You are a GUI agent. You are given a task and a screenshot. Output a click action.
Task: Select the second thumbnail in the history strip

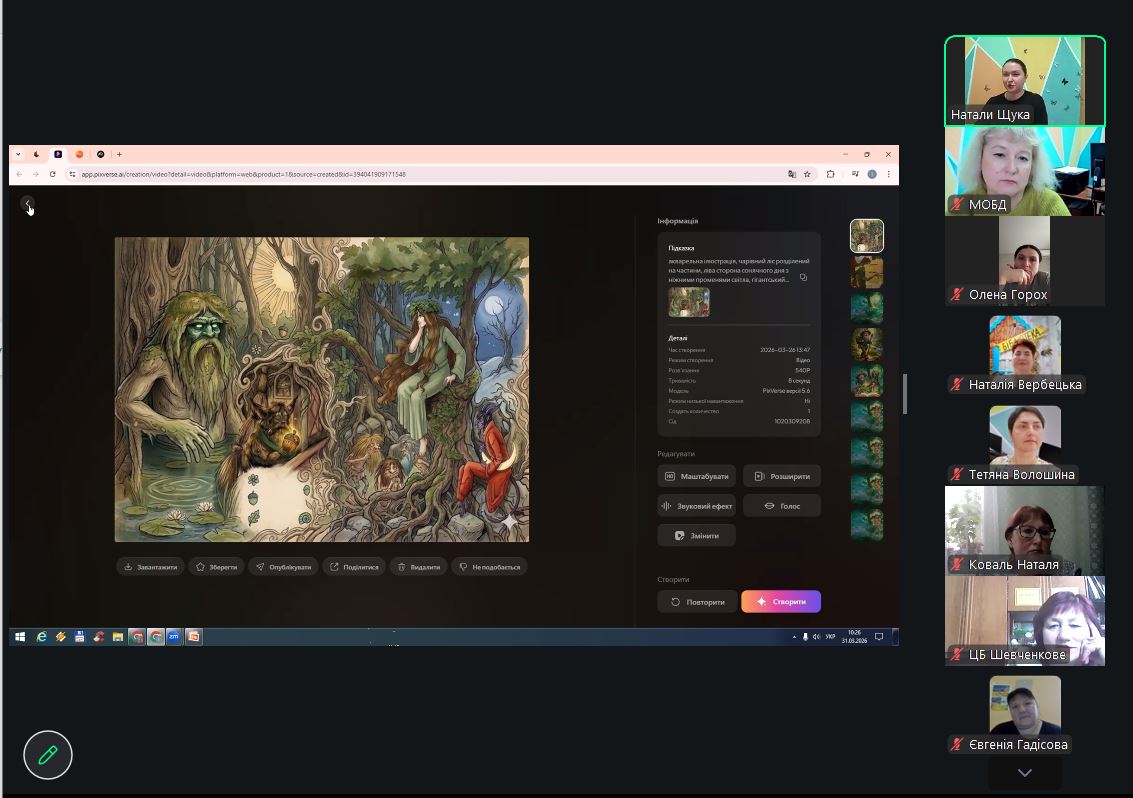click(866, 272)
